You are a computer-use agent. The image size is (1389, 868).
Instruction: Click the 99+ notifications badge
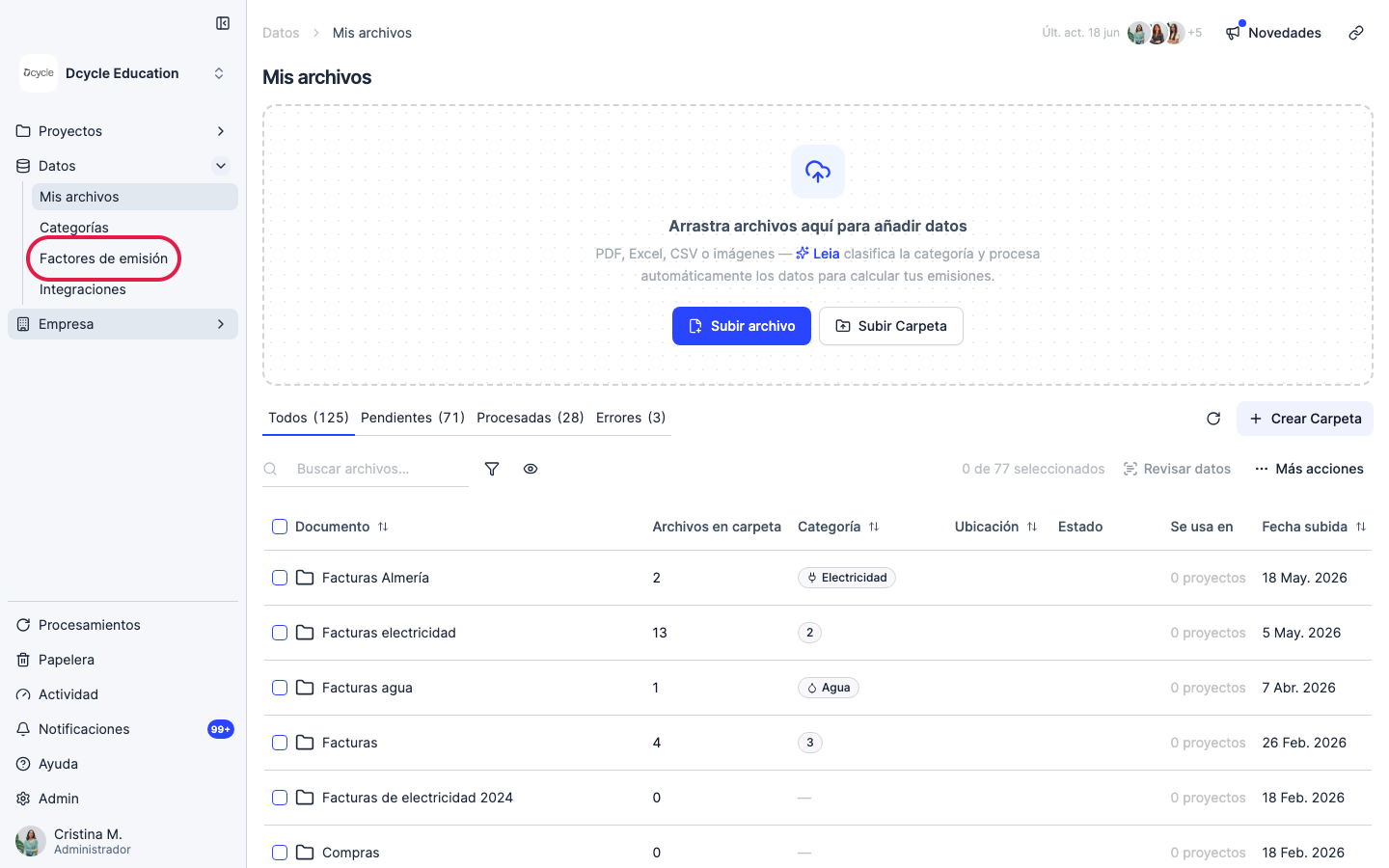[x=221, y=729]
